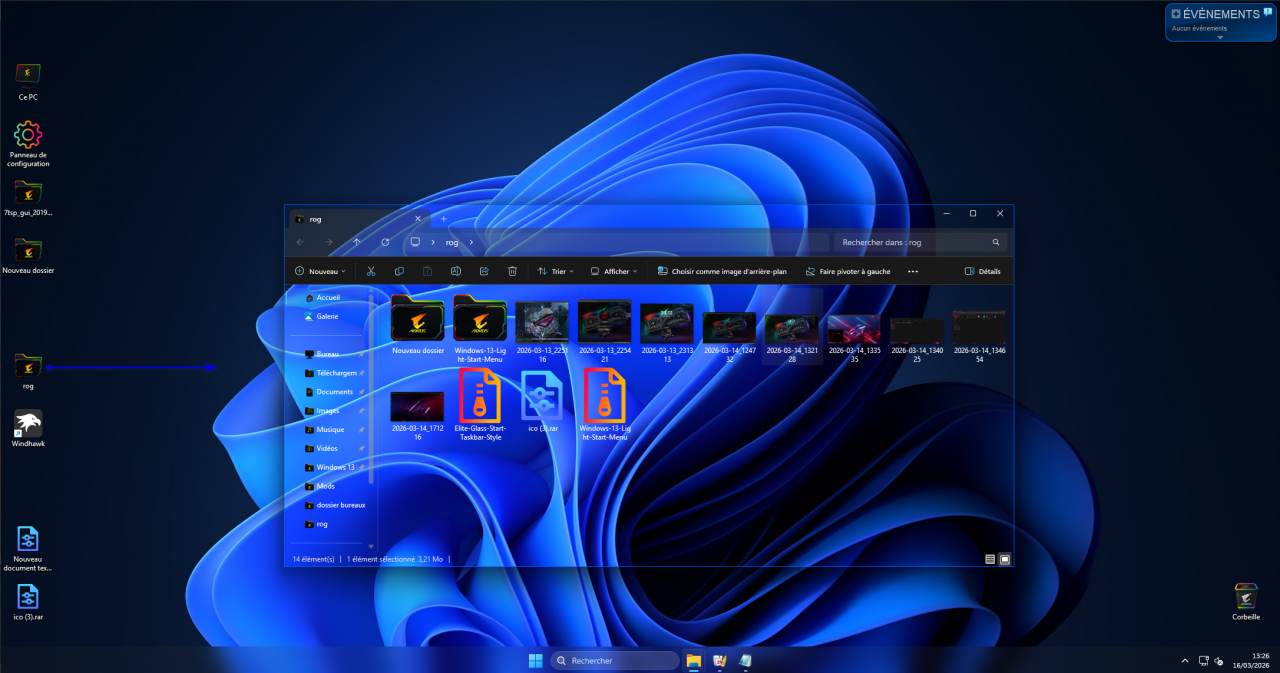The width and height of the screenshot is (1280, 673).
Task: Go up one folder with Up arrow
Action: point(357,242)
